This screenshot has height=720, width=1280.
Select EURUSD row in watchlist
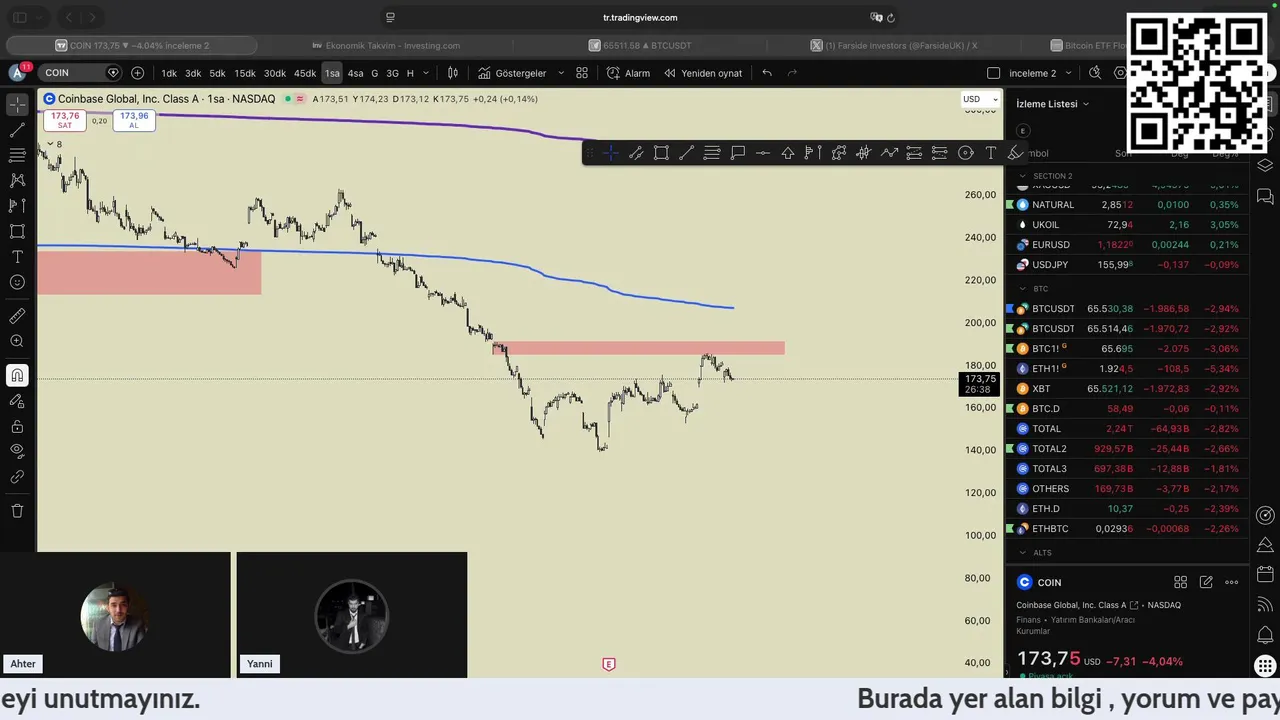click(1127, 245)
